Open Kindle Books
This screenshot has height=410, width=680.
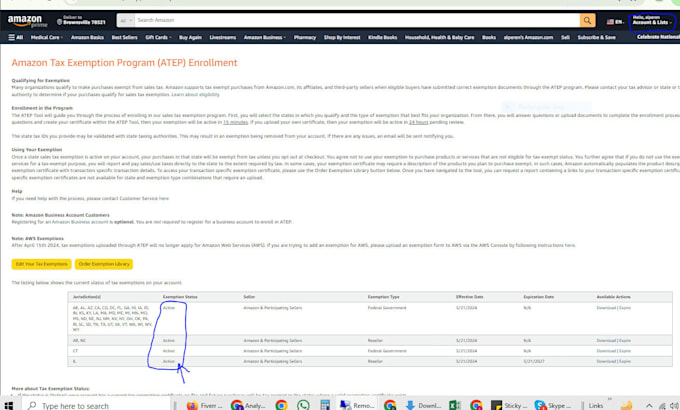(x=382, y=37)
